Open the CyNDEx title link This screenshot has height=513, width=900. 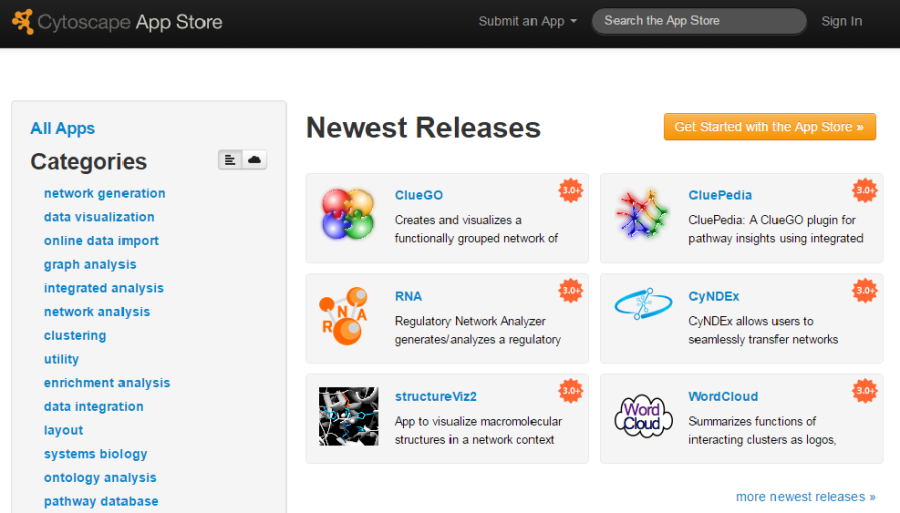tap(713, 296)
